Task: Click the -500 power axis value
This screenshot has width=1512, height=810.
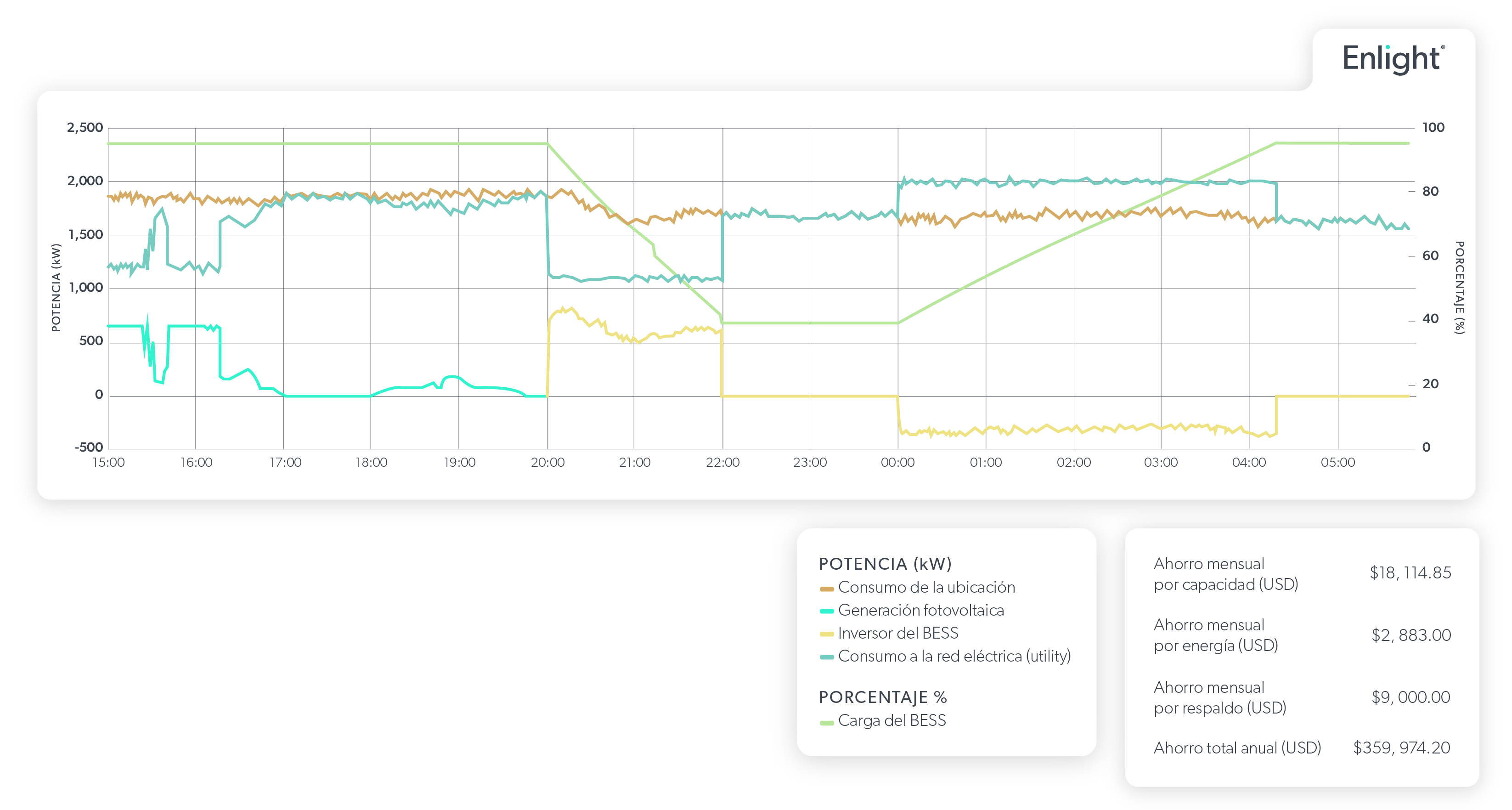Action: tap(89, 448)
